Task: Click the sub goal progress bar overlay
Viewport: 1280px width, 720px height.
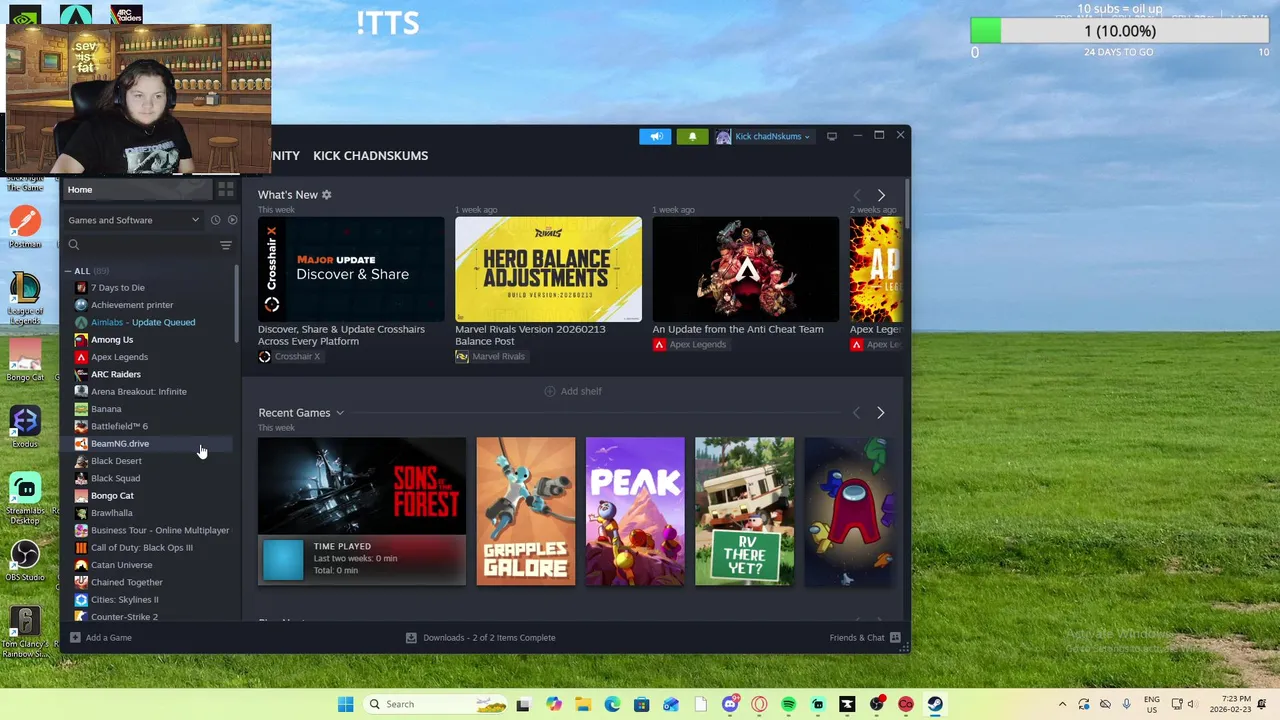Action: [1119, 31]
